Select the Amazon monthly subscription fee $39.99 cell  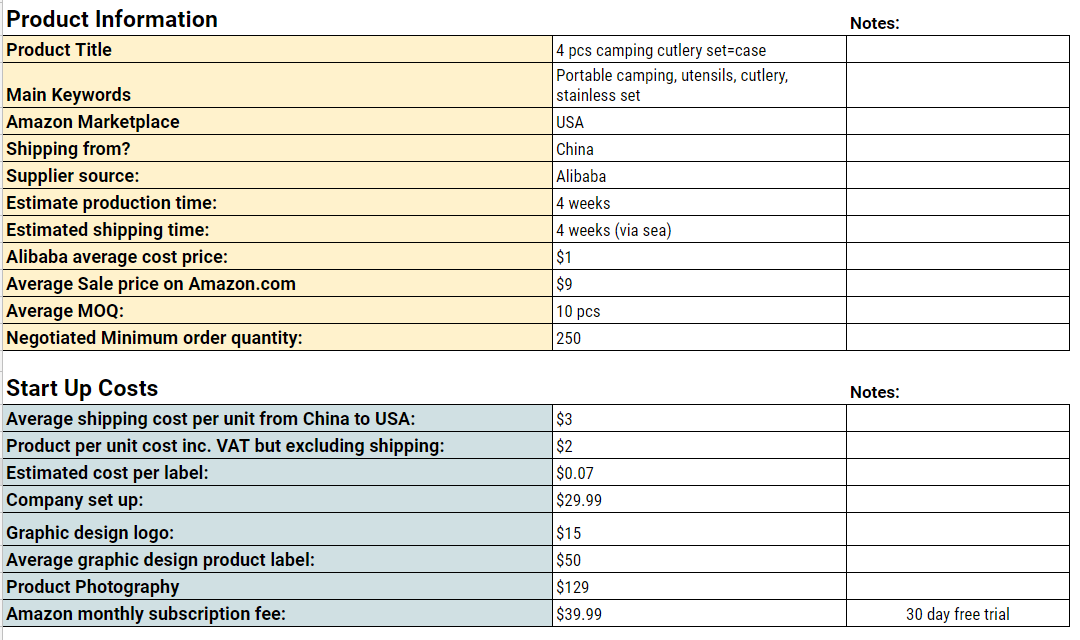coord(699,613)
